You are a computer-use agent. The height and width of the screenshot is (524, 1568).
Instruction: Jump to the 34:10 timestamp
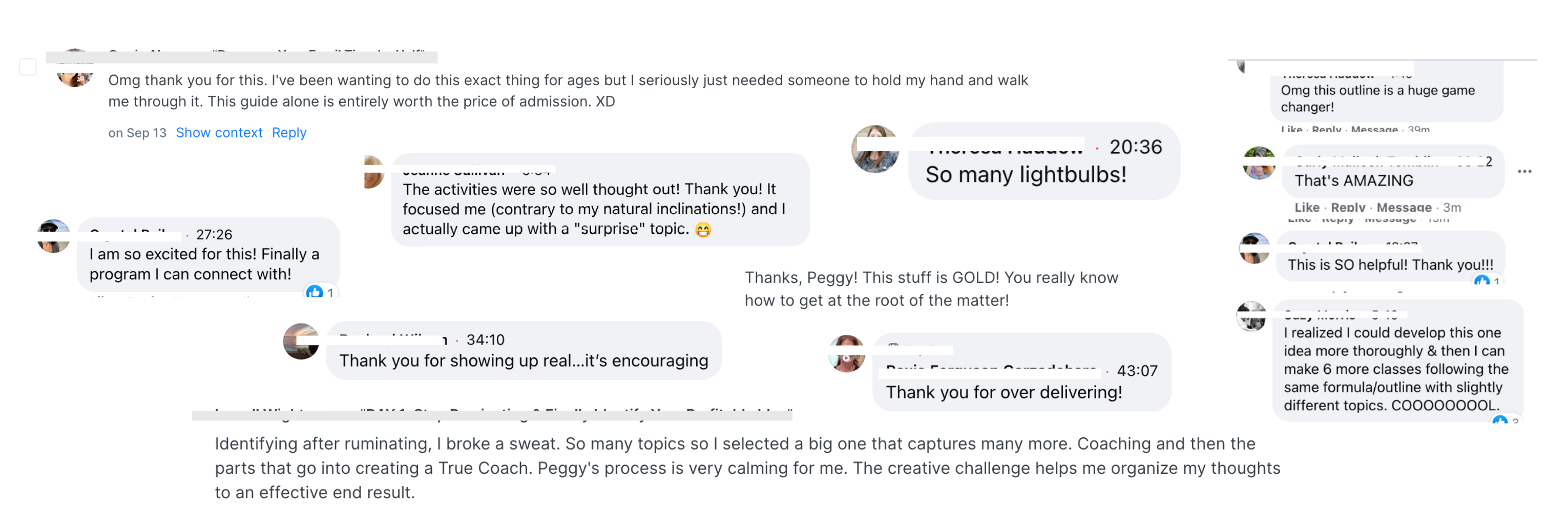click(x=485, y=339)
